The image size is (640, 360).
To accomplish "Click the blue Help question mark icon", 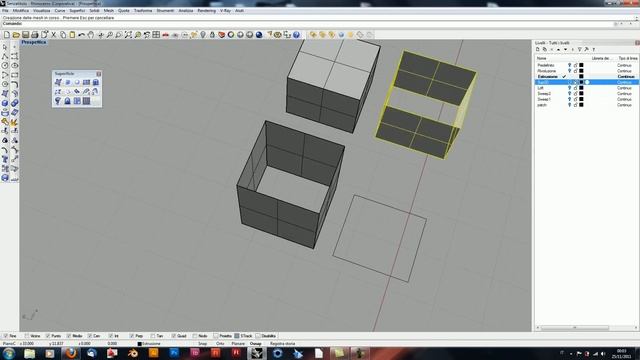I will click(x=296, y=35).
